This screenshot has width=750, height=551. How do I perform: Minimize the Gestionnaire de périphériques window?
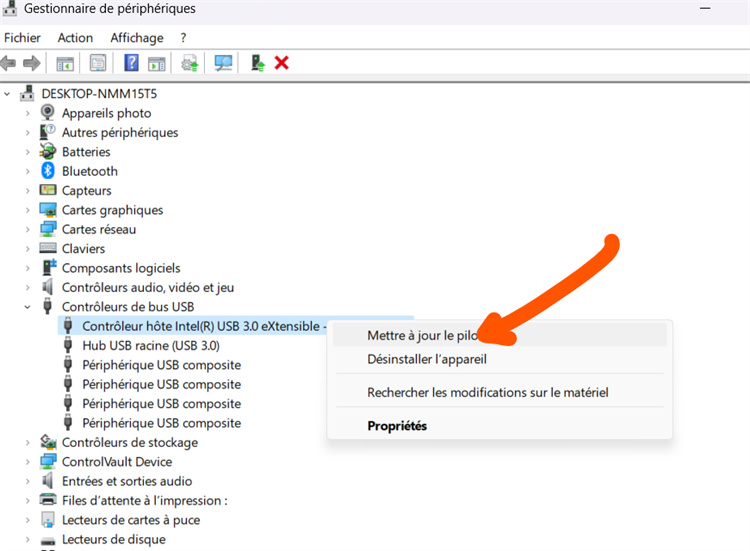click(705, 8)
